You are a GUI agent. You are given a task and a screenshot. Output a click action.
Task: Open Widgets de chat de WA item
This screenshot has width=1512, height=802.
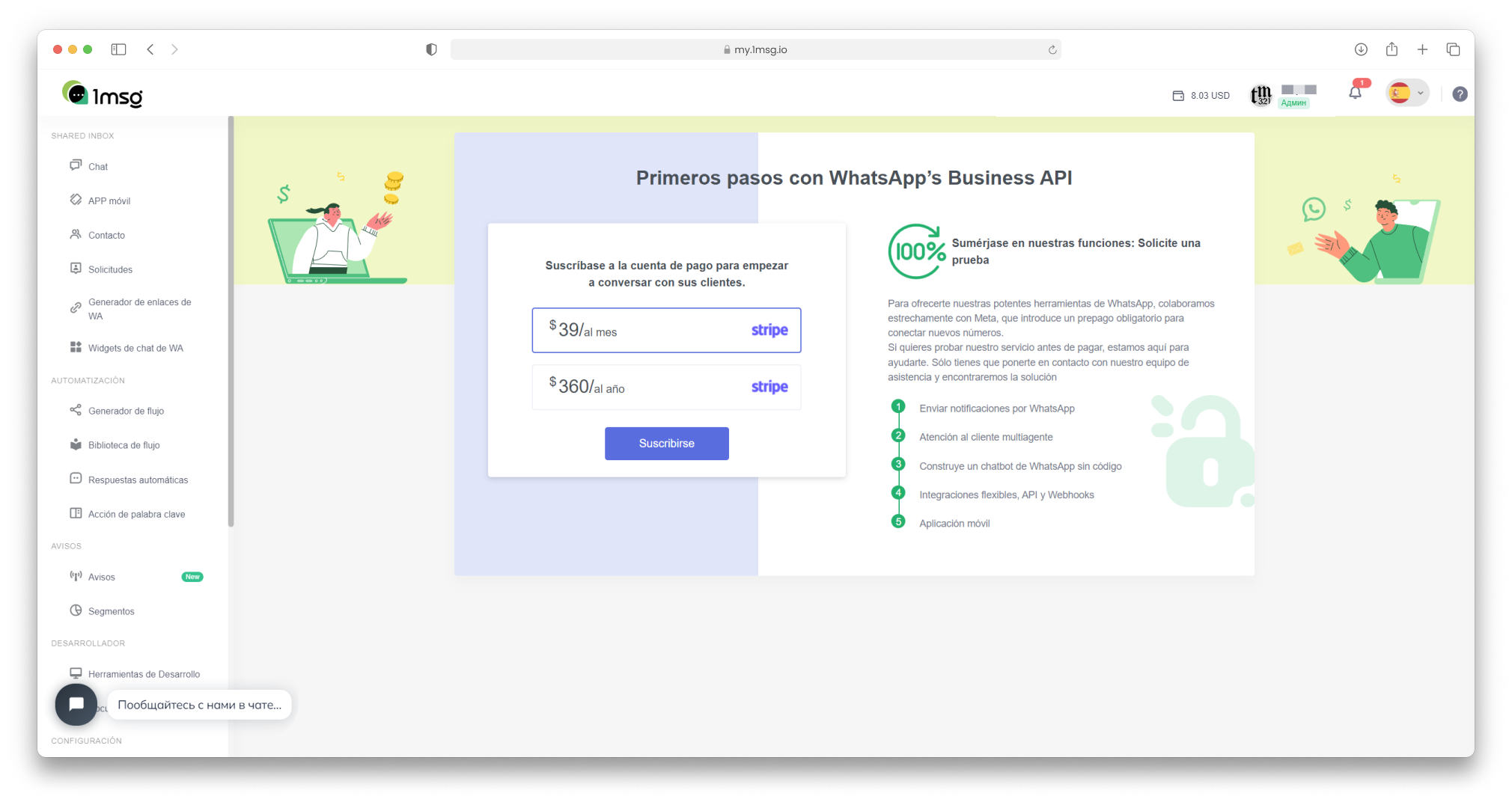pos(135,348)
